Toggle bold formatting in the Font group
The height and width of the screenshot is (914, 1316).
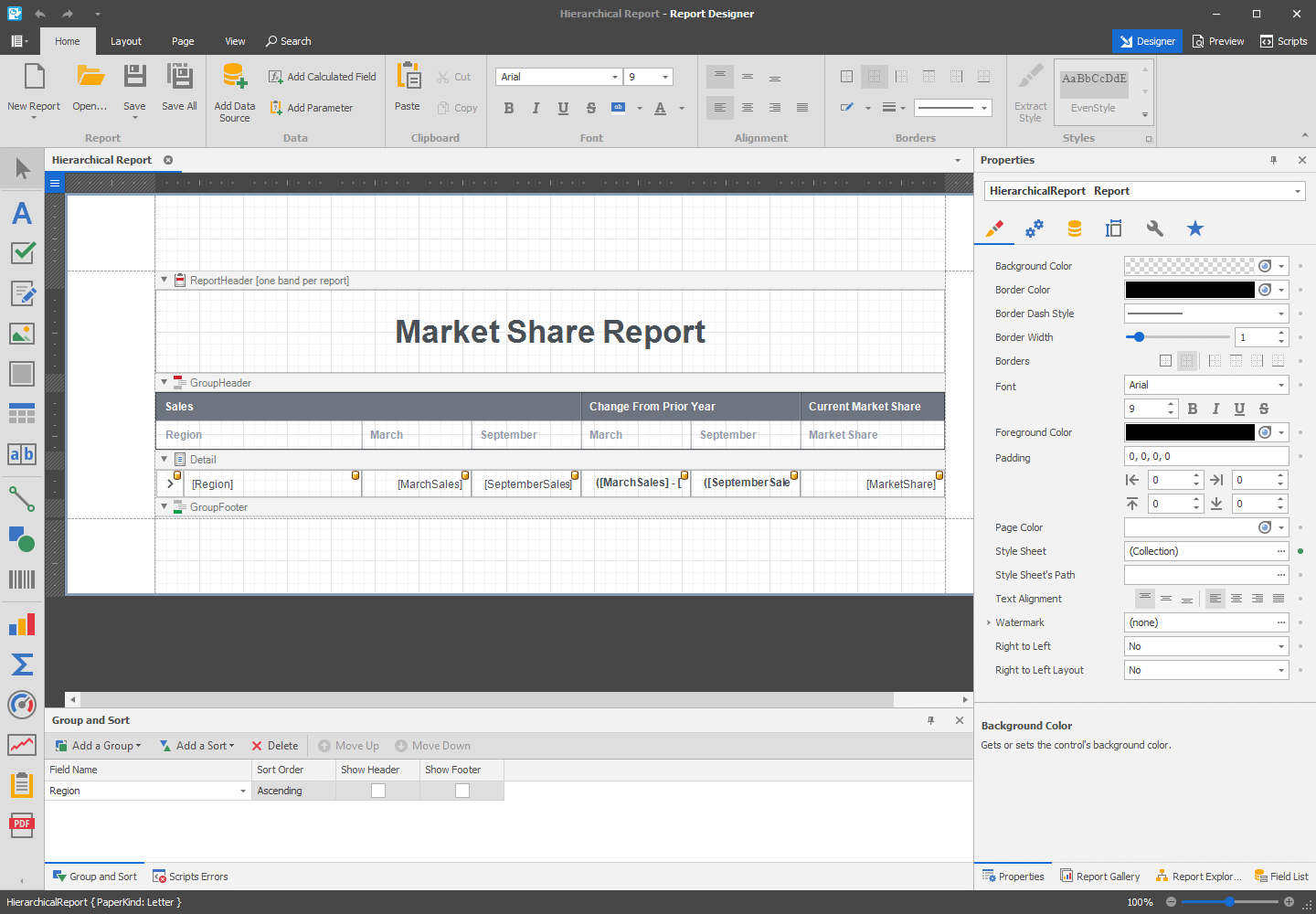tap(509, 107)
